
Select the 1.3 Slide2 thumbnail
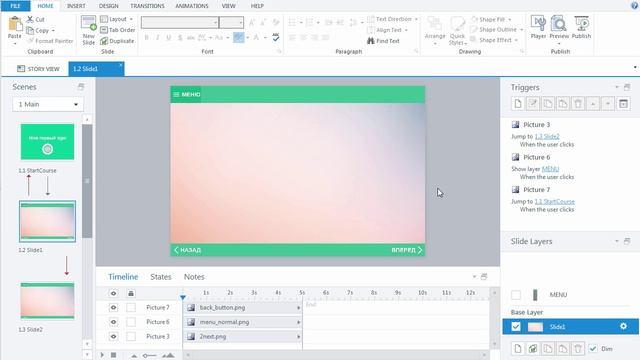[47, 301]
